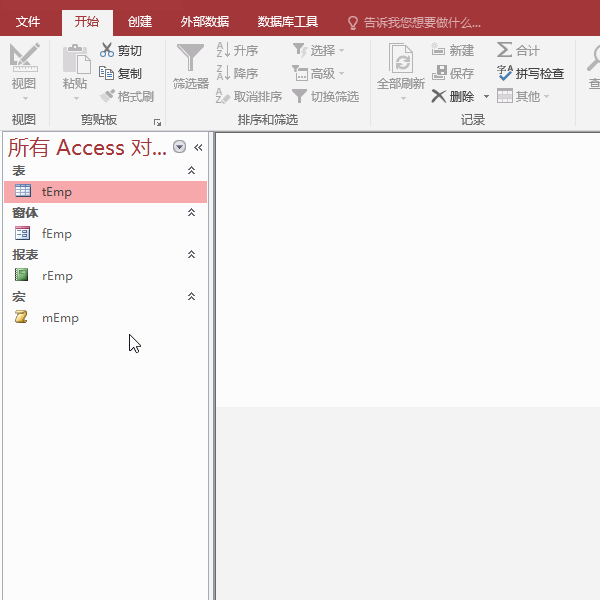Collapse the navigation pane with double chevron

point(198,147)
